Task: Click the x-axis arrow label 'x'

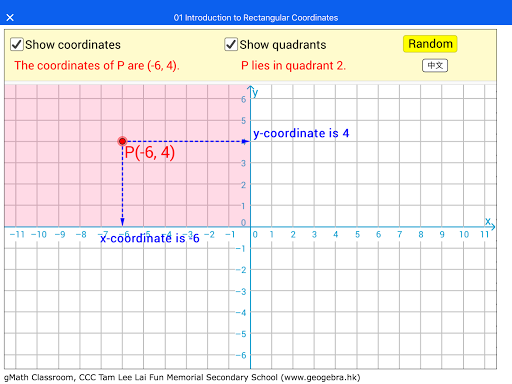Action: pos(488,221)
